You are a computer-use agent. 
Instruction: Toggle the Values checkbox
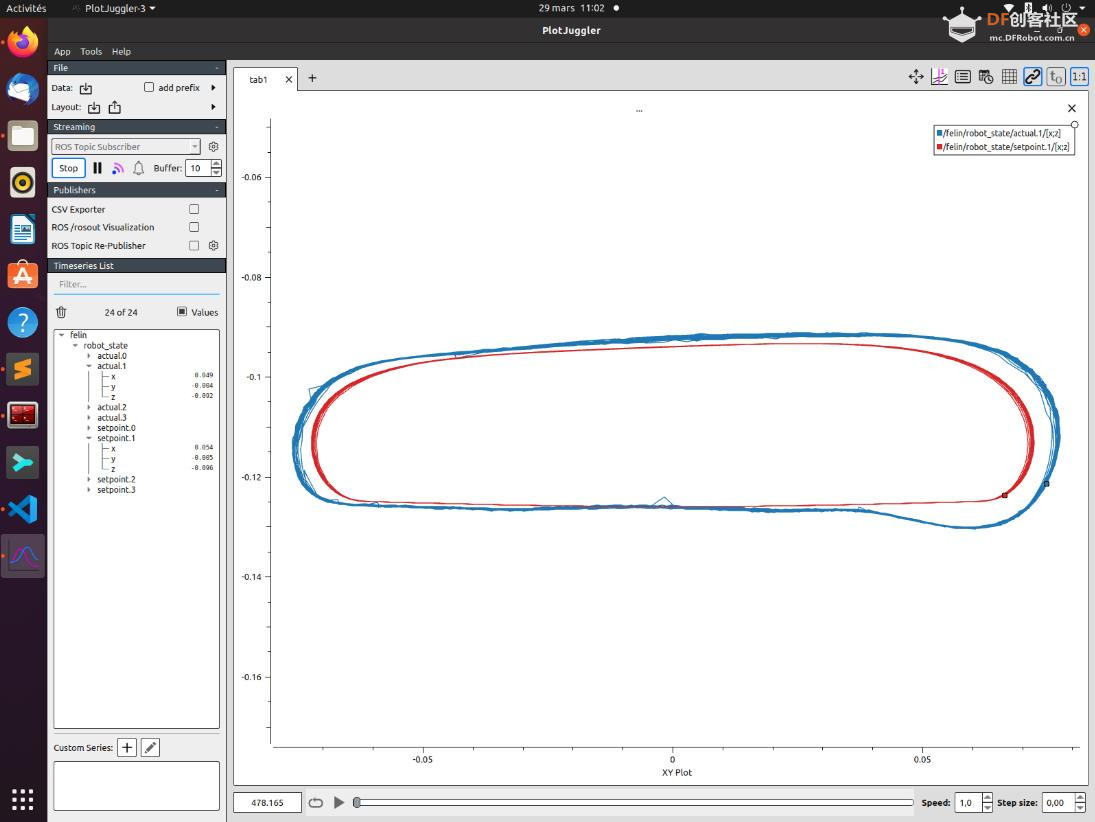pos(182,311)
